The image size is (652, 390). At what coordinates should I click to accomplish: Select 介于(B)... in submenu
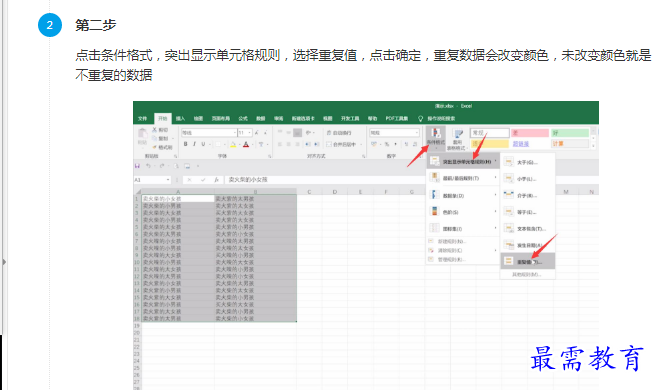[x=528, y=195]
